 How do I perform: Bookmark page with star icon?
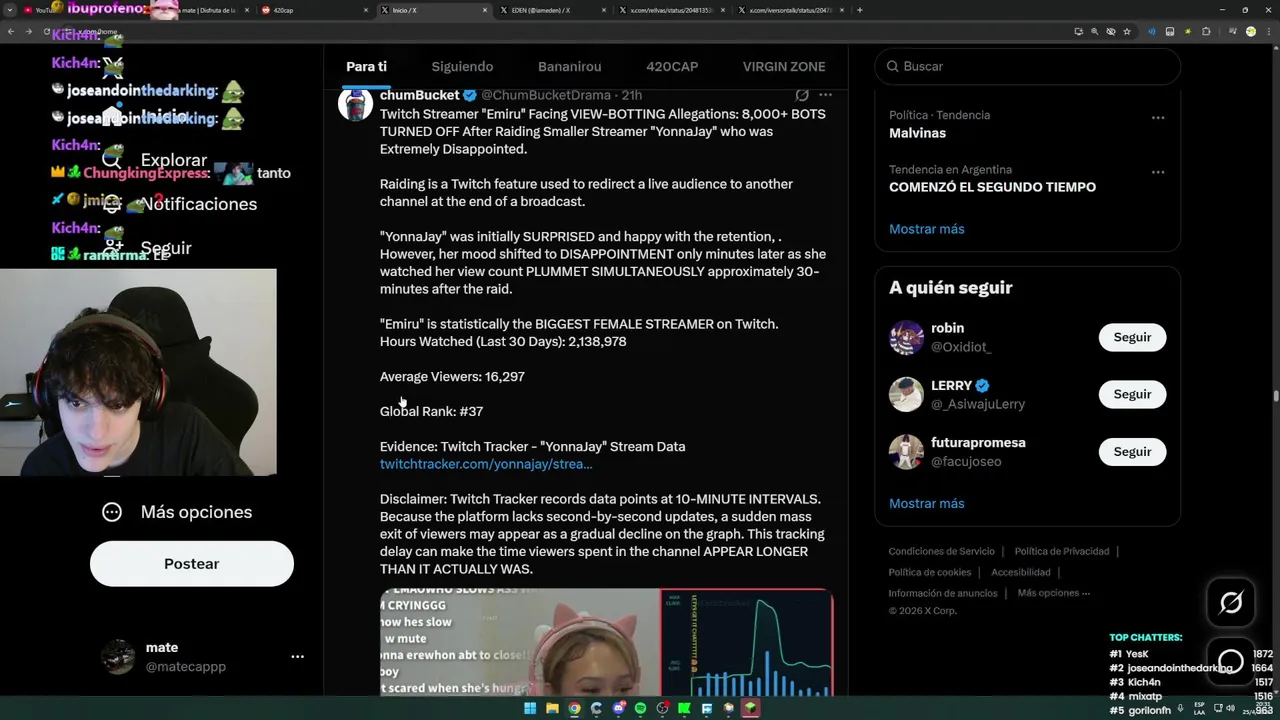click(1127, 31)
